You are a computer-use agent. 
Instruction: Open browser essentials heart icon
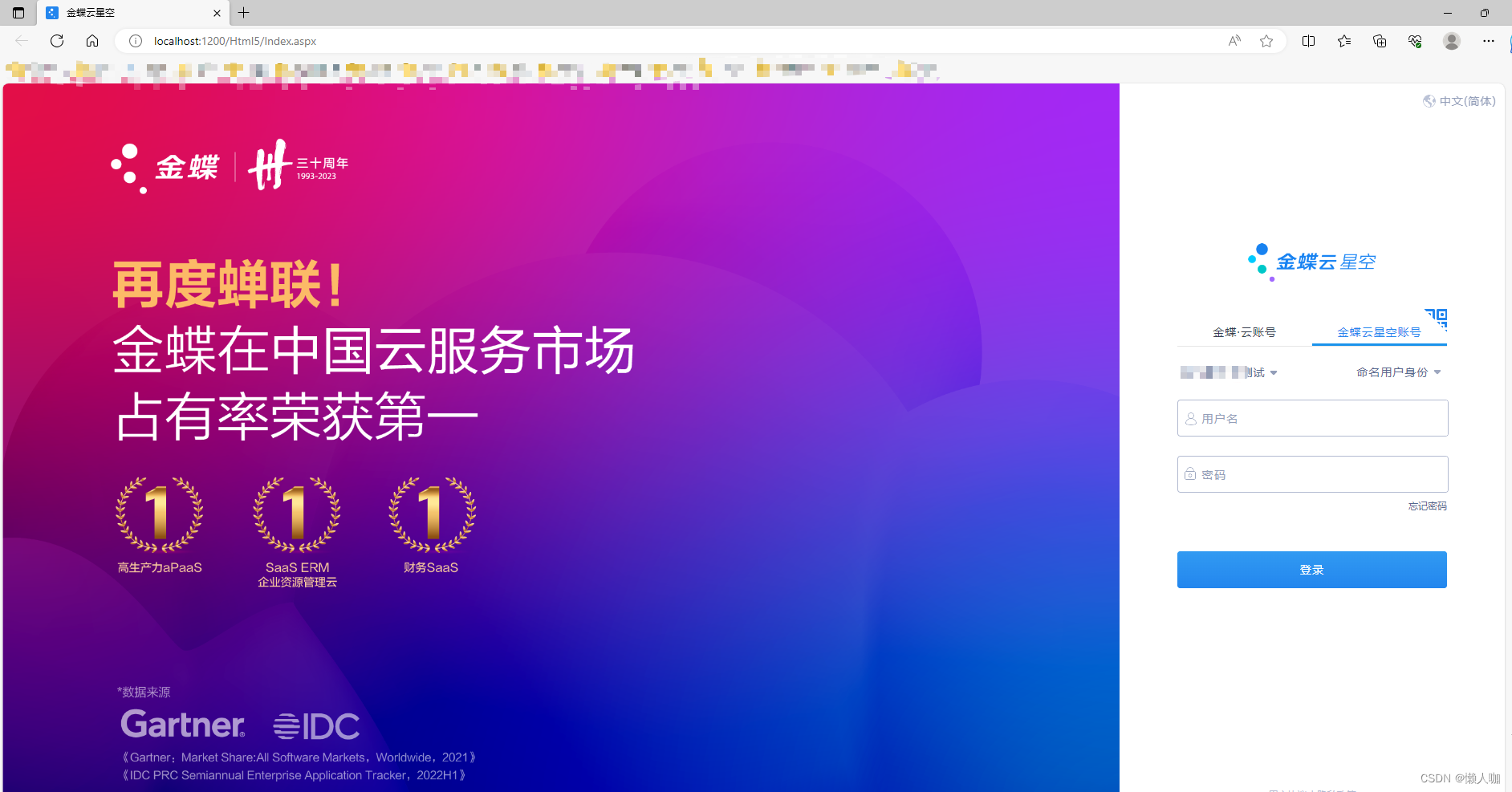click(1415, 41)
